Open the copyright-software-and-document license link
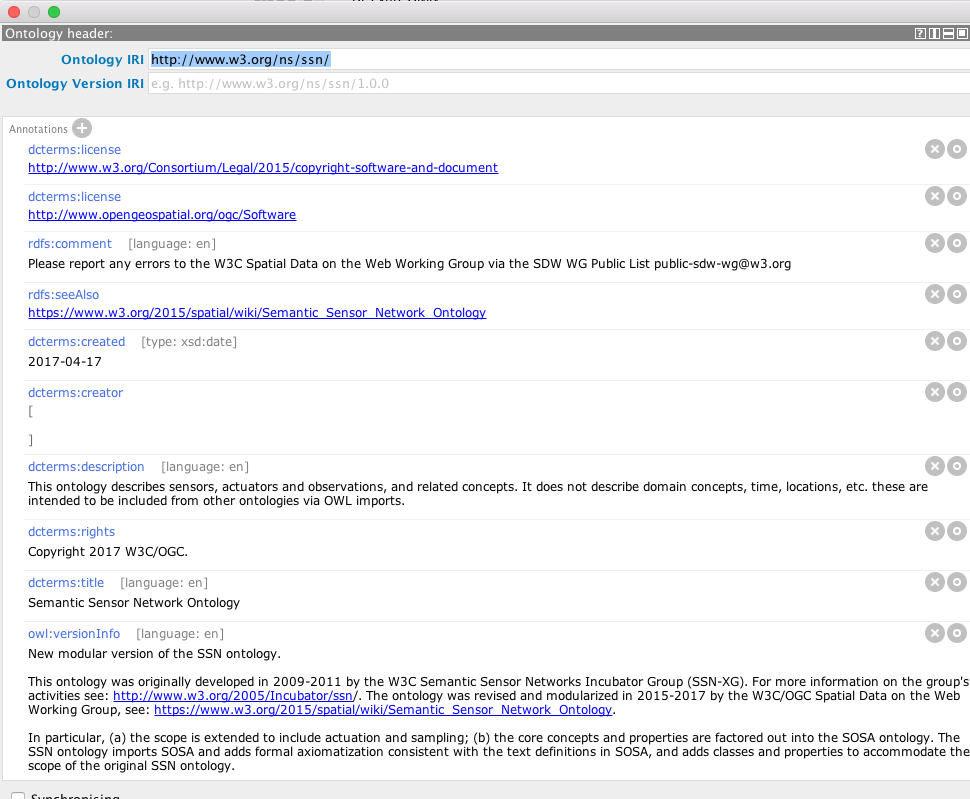The image size is (970, 799). click(263, 168)
